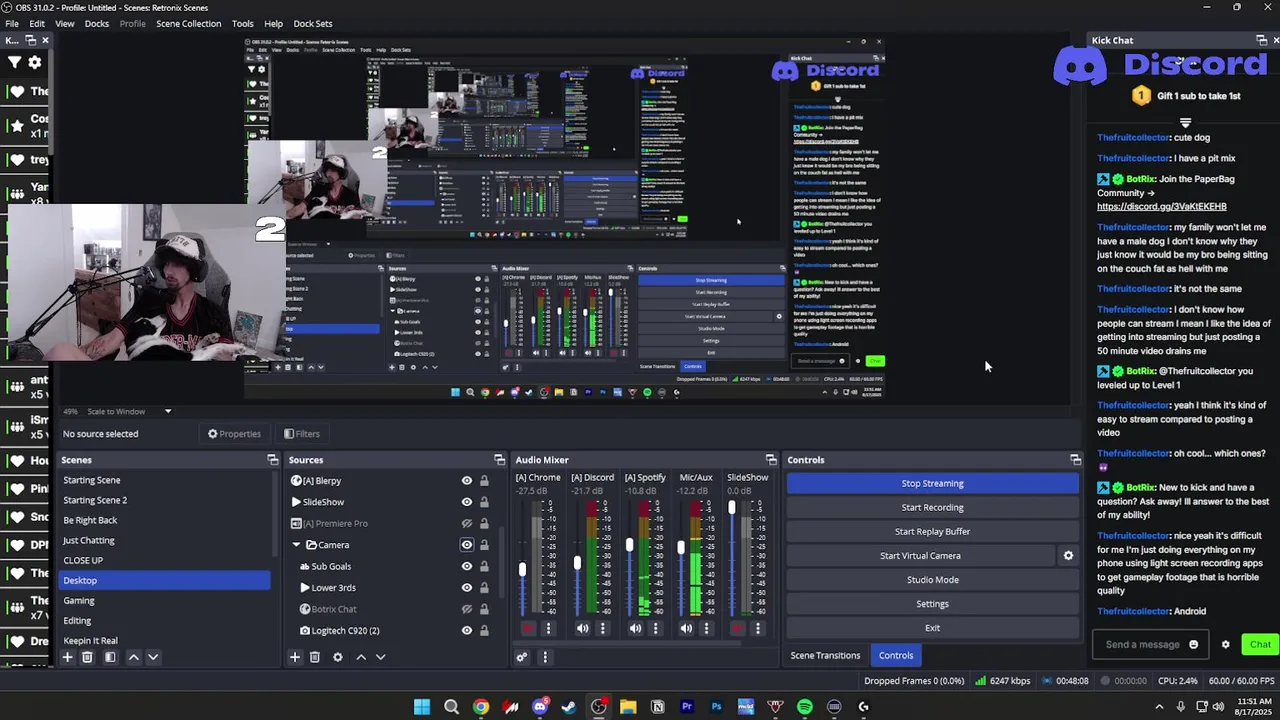Image resolution: width=1280 pixels, height=720 pixels.
Task: Start the Replay Buffer
Action: click(x=933, y=531)
